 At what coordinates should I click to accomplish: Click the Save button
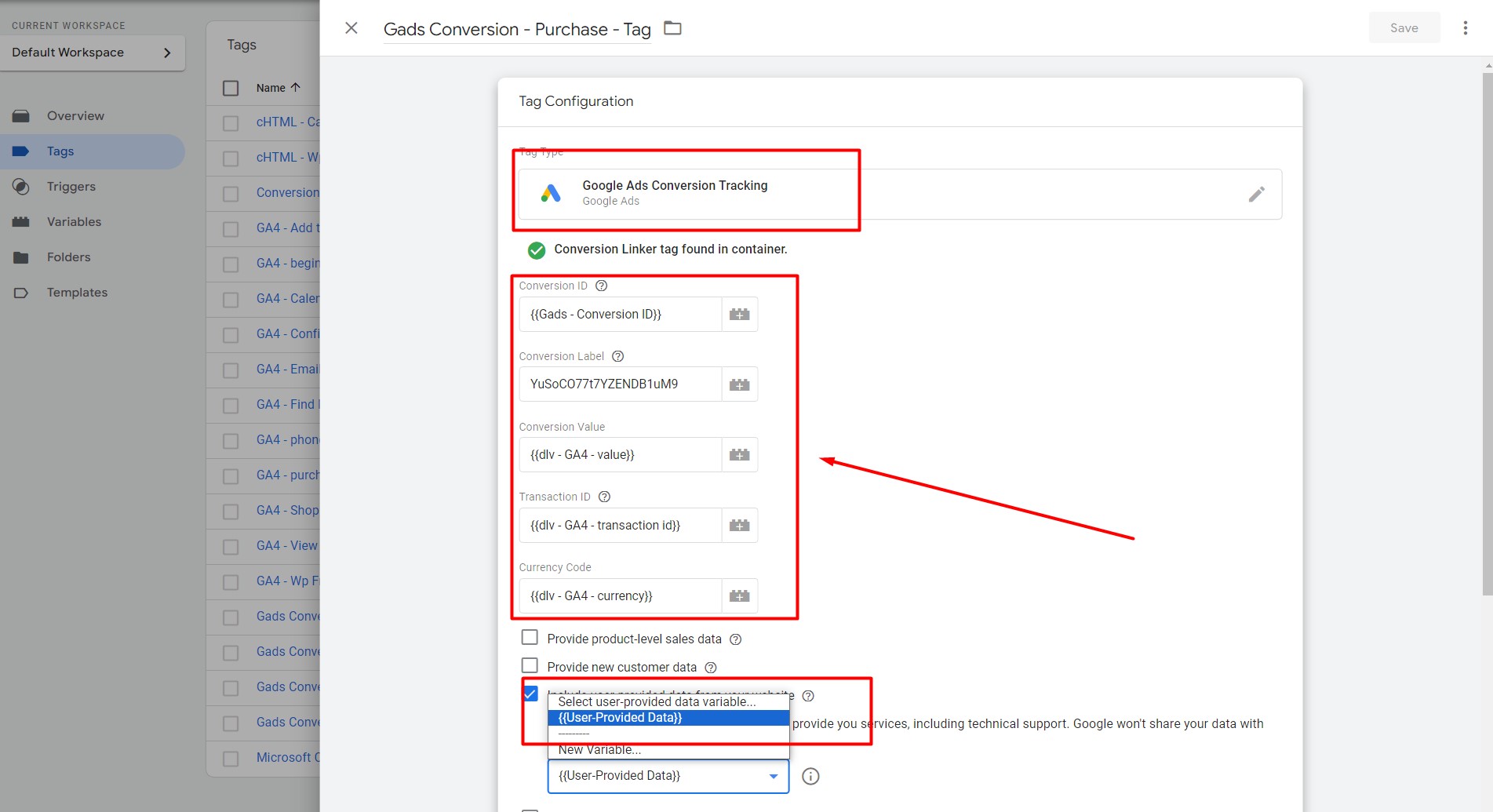point(1404,28)
